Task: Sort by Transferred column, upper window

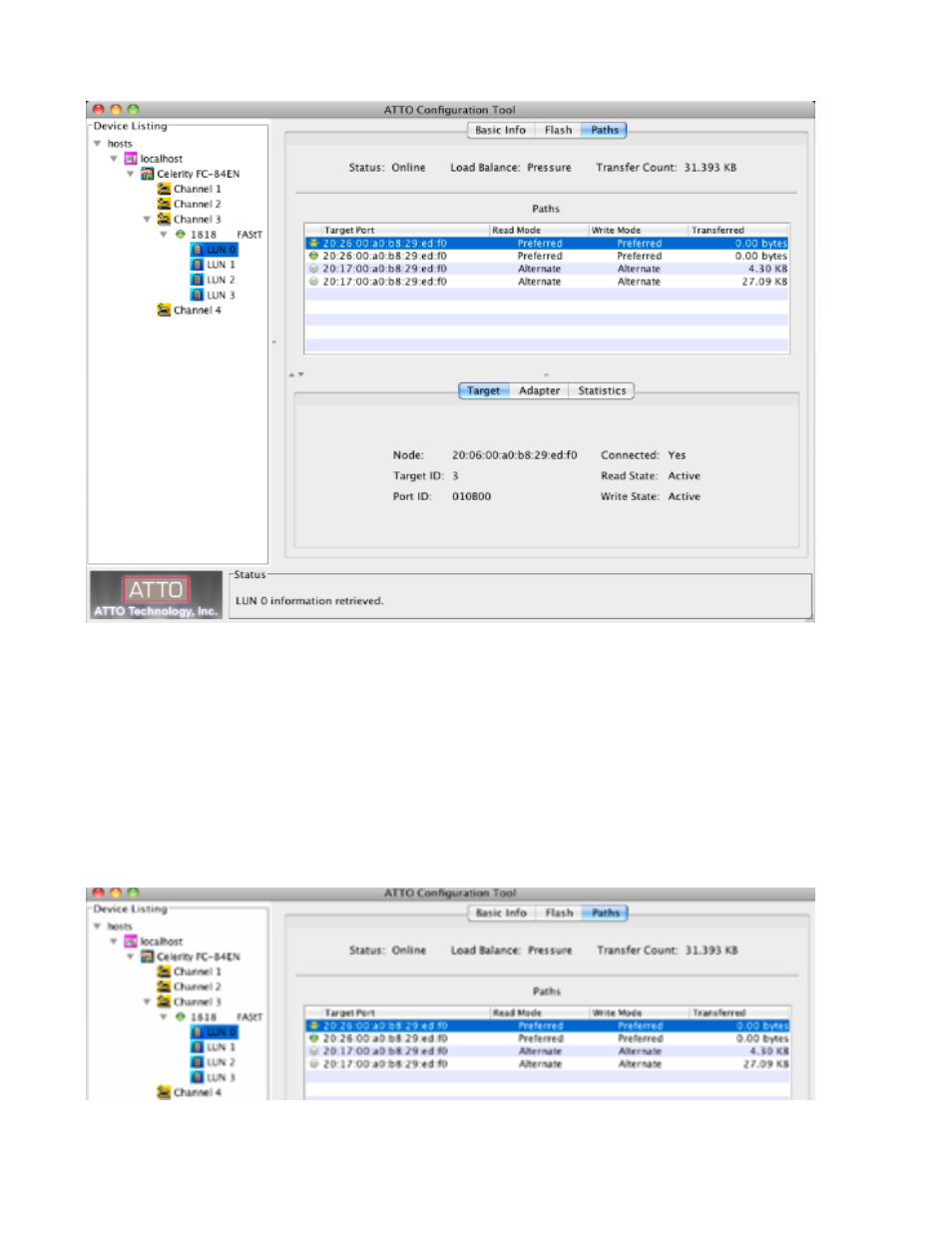Action: tap(739, 230)
